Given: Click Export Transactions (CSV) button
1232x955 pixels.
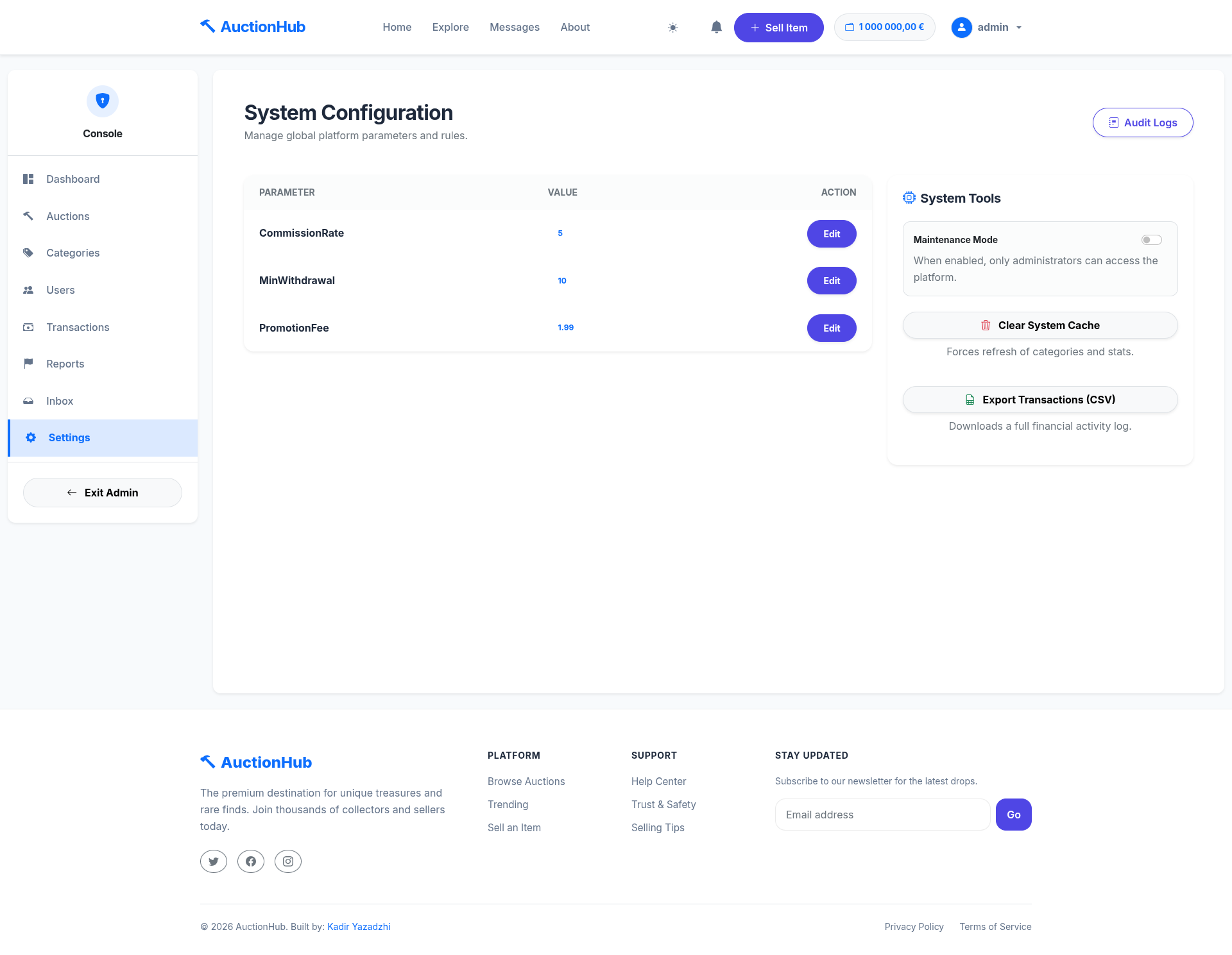Looking at the screenshot, I should click(x=1040, y=400).
